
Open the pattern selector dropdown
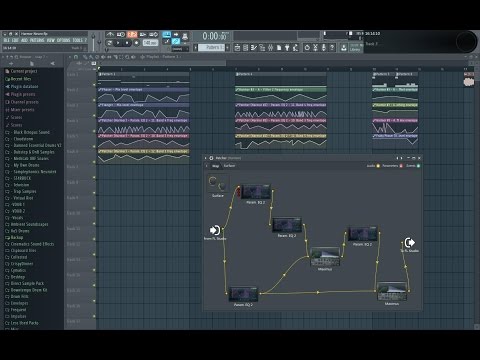point(212,48)
